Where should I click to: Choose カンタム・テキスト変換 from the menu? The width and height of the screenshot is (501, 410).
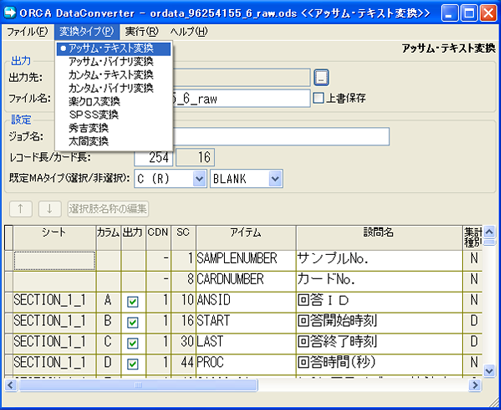point(114,75)
